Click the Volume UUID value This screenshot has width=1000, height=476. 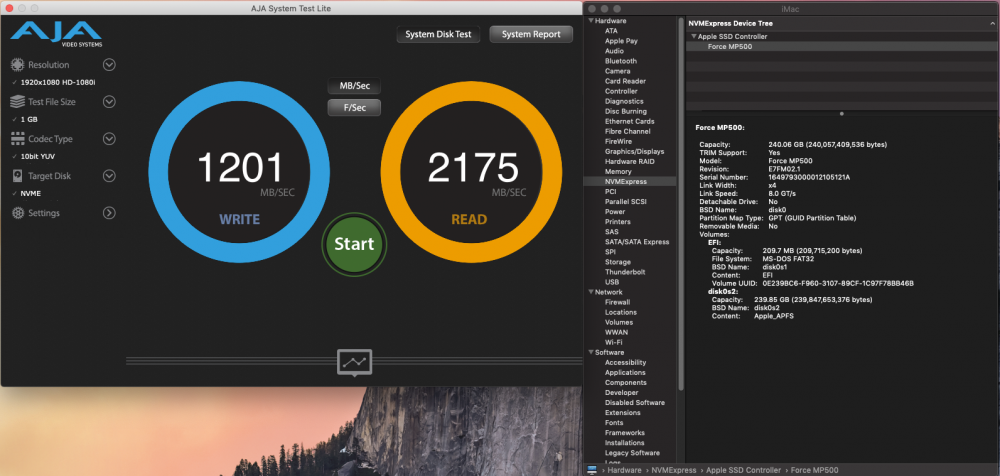[838, 283]
